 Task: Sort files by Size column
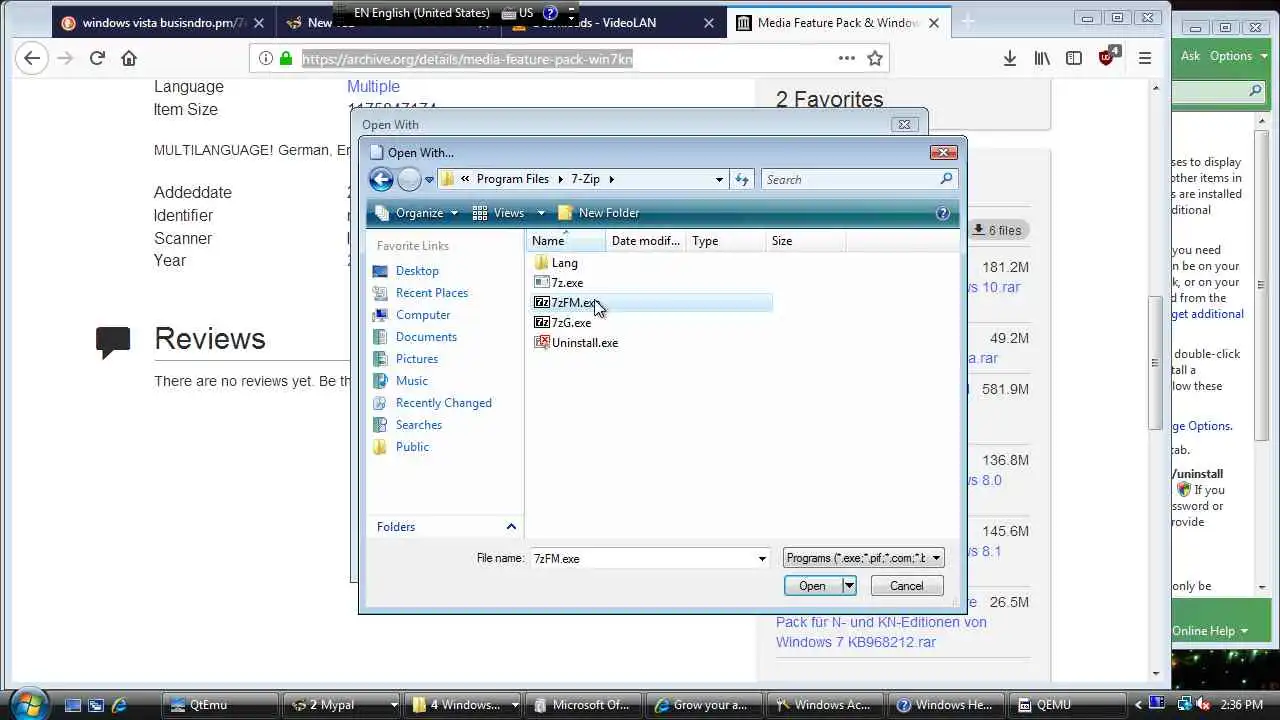[x=805, y=241]
